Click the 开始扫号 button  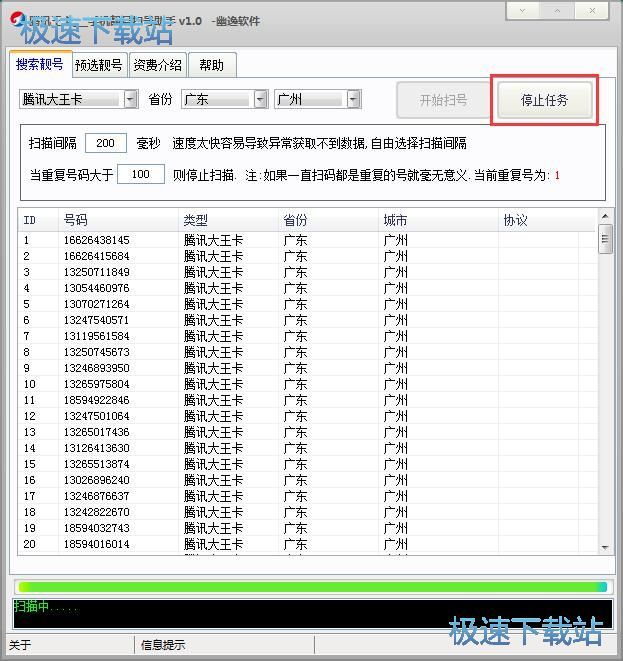pos(443,100)
